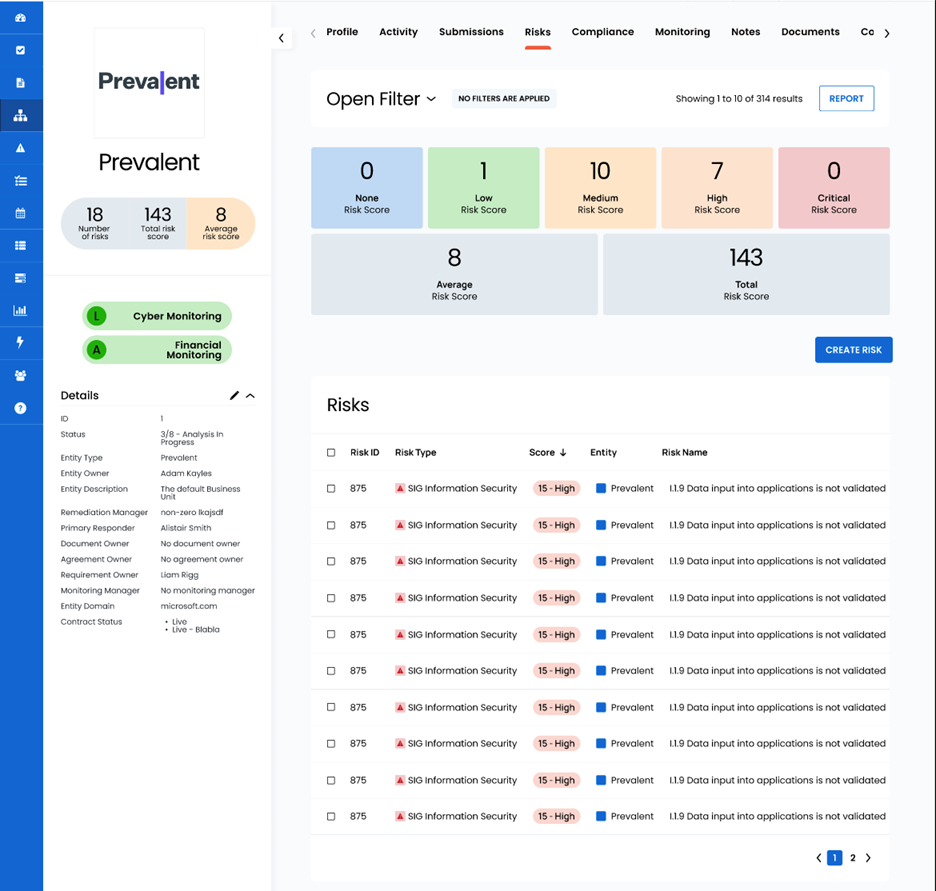The height and width of the screenshot is (891, 936).
Task: Collapse the entity side panel with left chevron
Action: (281, 38)
